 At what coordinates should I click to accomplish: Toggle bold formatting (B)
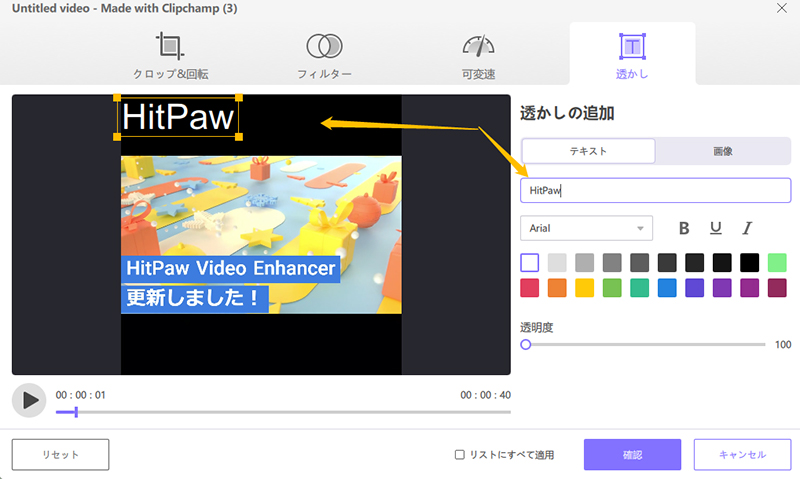point(684,228)
